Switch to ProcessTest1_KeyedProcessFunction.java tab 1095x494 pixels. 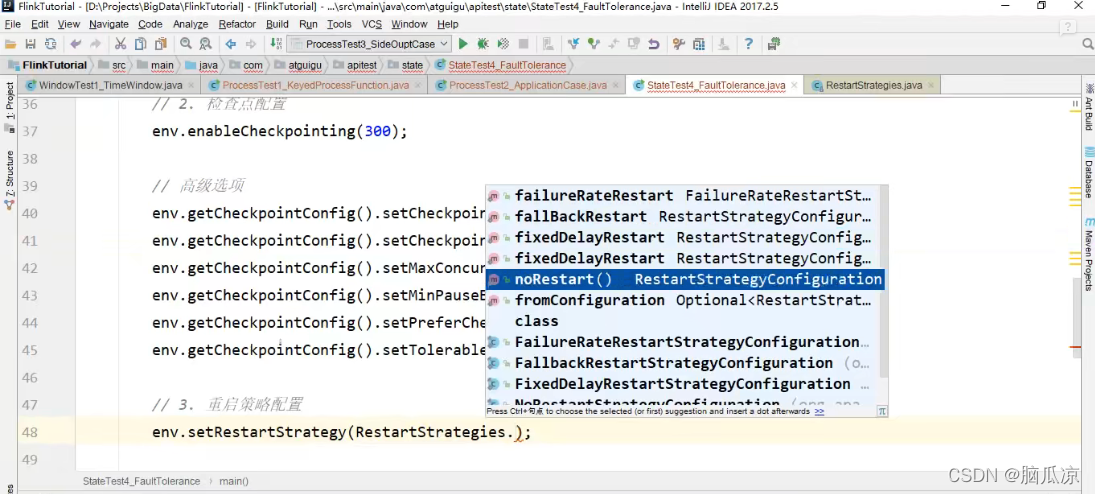315,85
